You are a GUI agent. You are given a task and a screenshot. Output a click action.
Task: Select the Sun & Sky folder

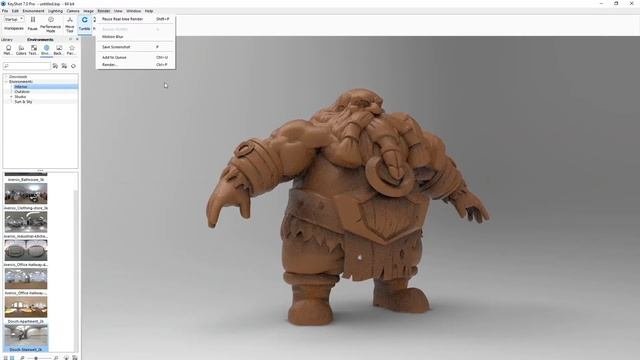point(23,102)
